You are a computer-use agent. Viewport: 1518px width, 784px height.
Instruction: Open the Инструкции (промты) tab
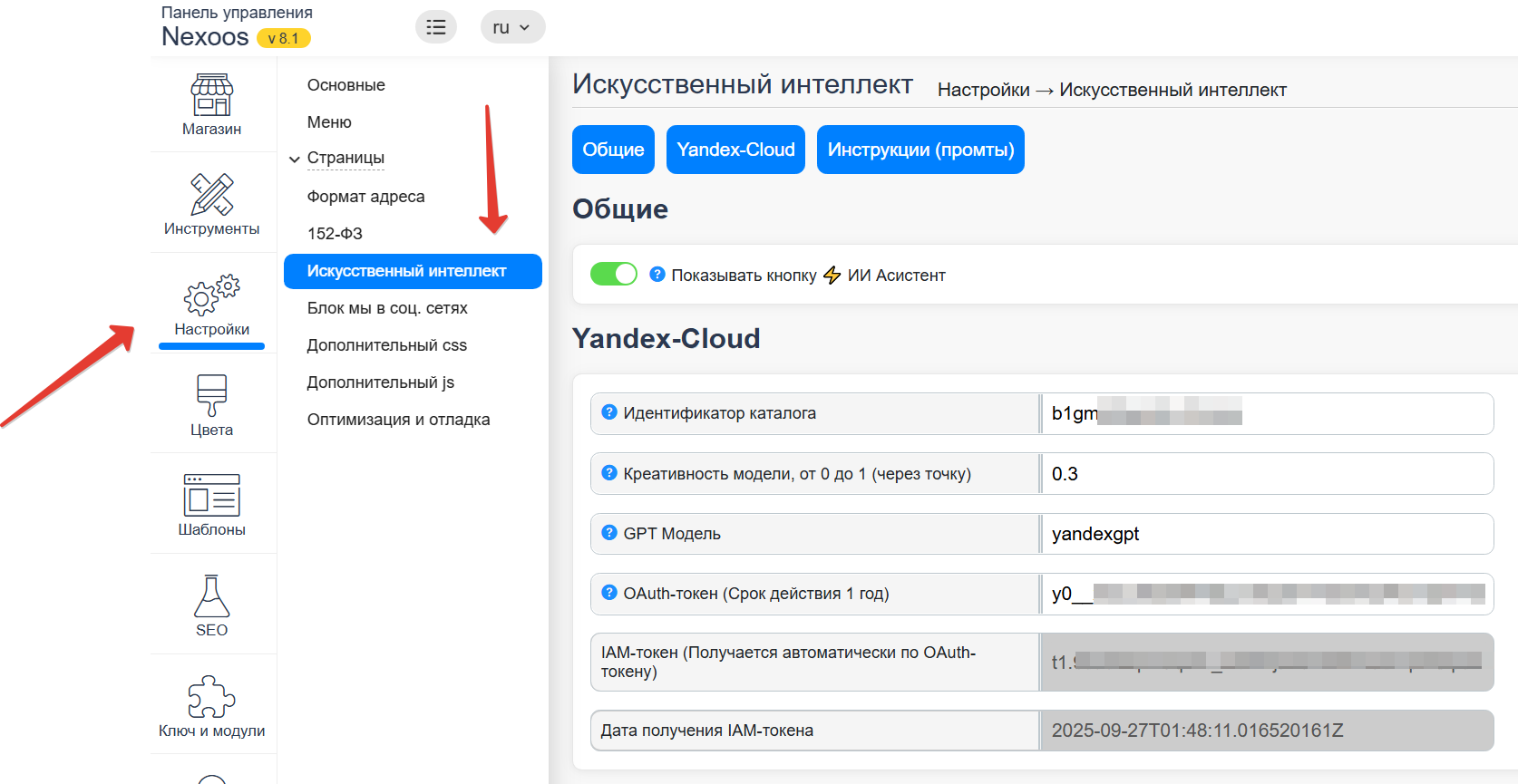click(x=920, y=150)
